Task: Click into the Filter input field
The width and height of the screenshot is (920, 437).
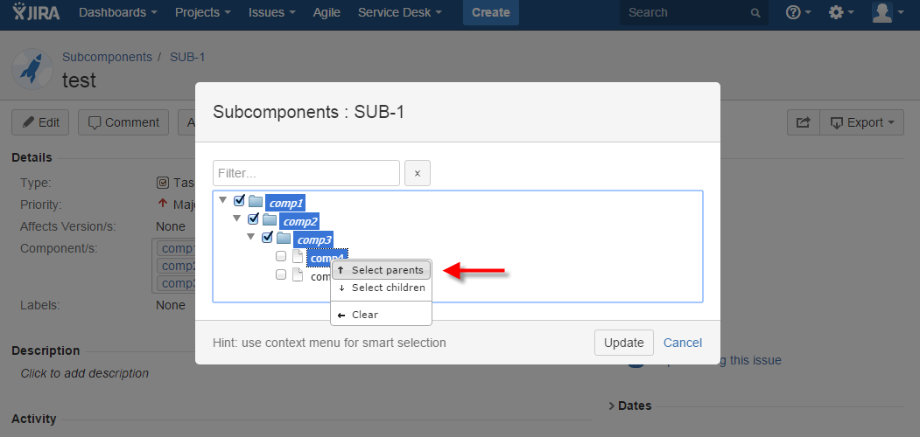Action: (x=306, y=173)
